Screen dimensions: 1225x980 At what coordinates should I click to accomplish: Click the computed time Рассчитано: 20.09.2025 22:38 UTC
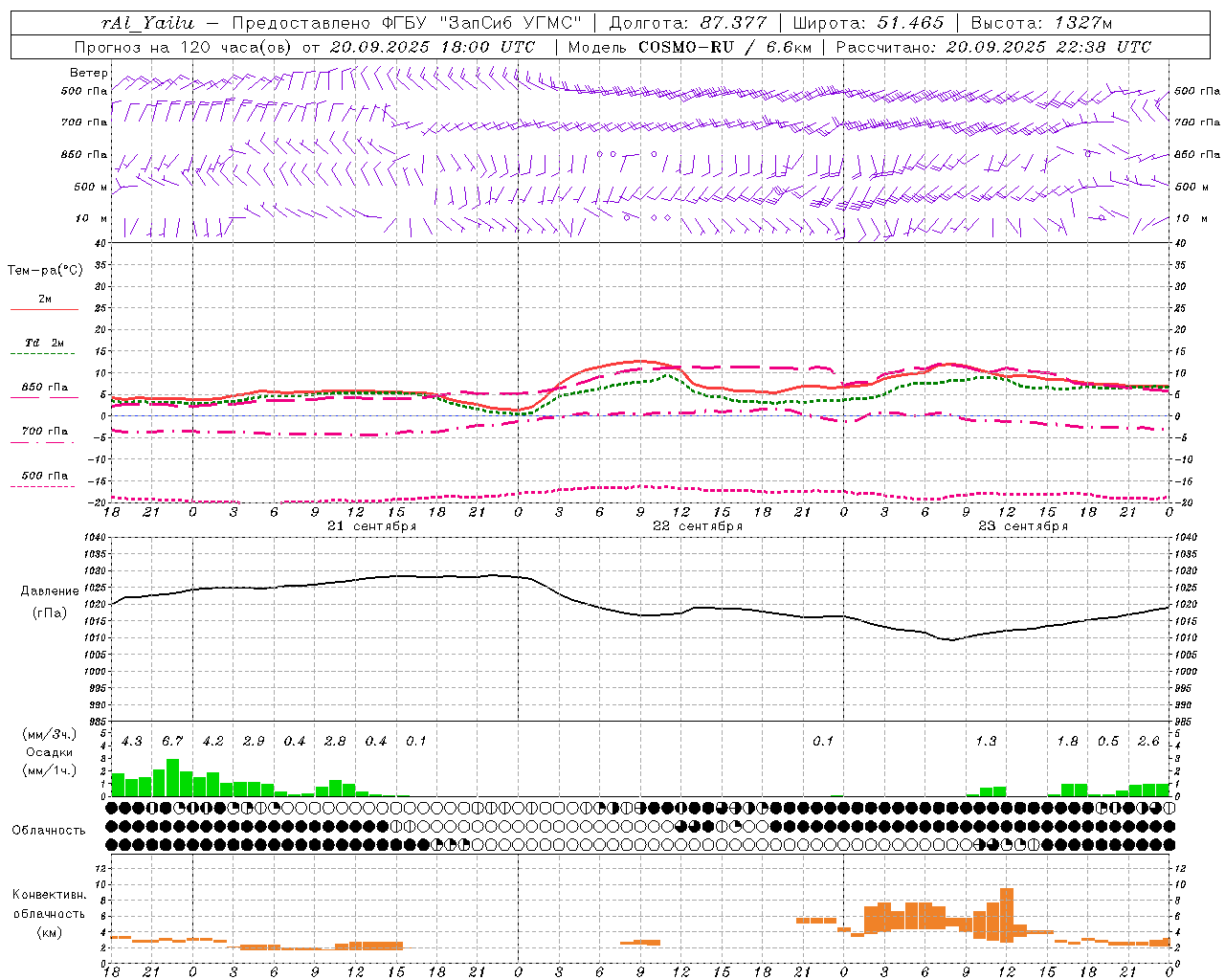[x=993, y=47]
